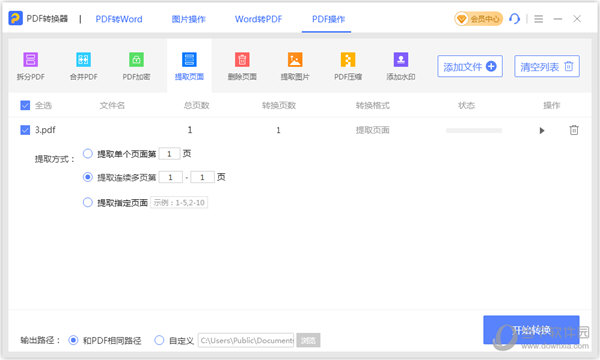Click the single page number field

(170, 154)
